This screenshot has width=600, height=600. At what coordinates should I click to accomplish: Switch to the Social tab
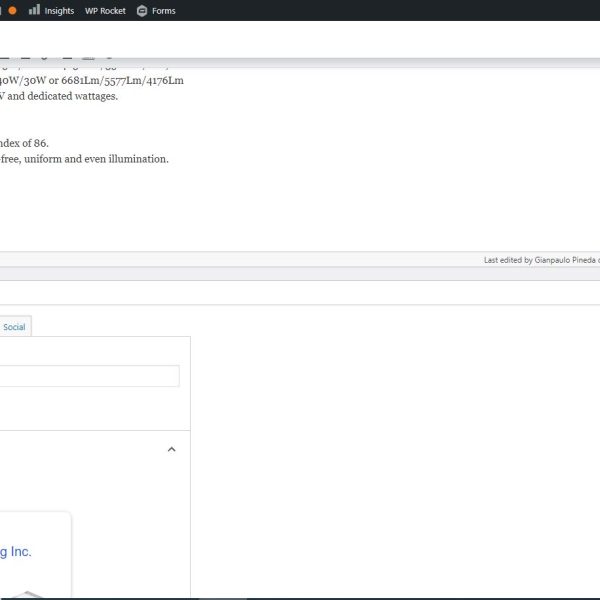tap(14, 327)
